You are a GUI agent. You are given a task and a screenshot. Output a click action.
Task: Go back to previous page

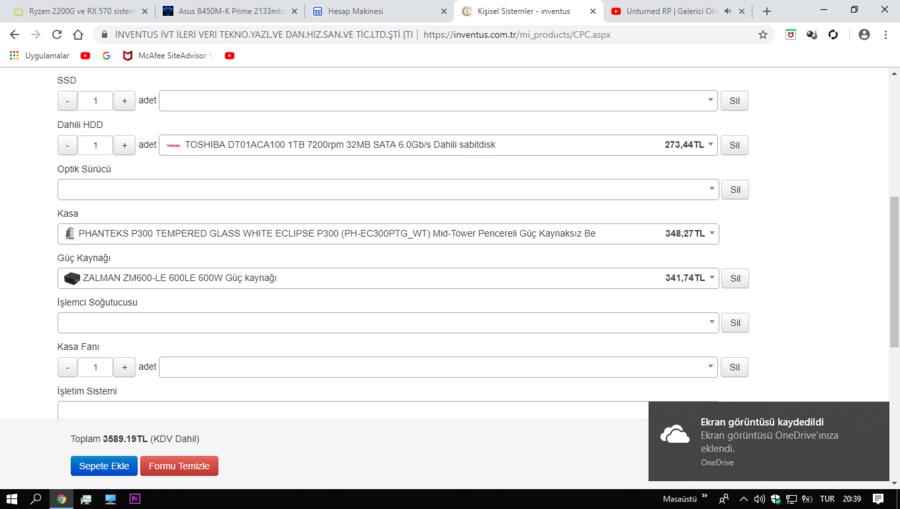click(14, 34)
